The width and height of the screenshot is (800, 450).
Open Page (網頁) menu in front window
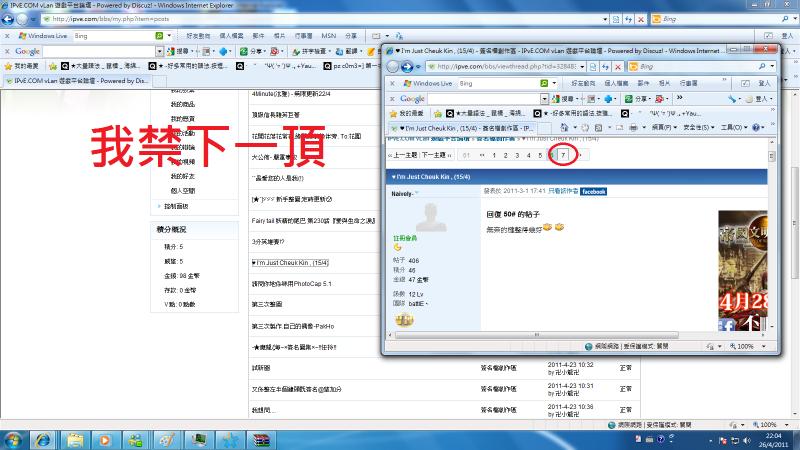(664, 128)
